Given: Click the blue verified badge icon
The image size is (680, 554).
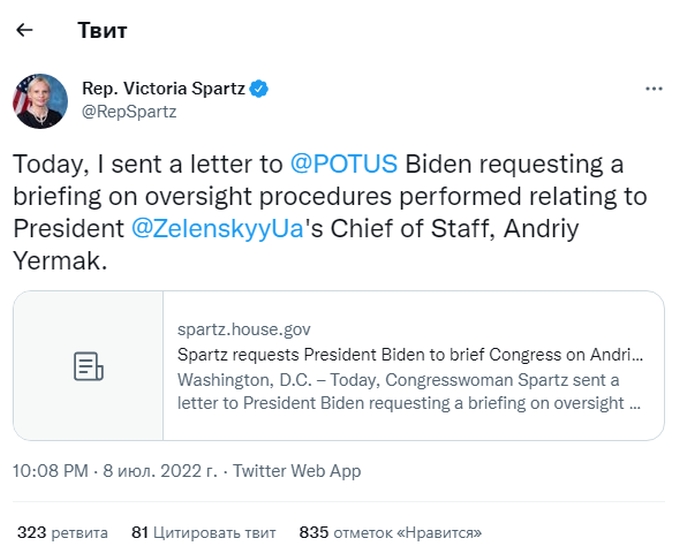Looking at the screenshot, I should coord(258,89).
